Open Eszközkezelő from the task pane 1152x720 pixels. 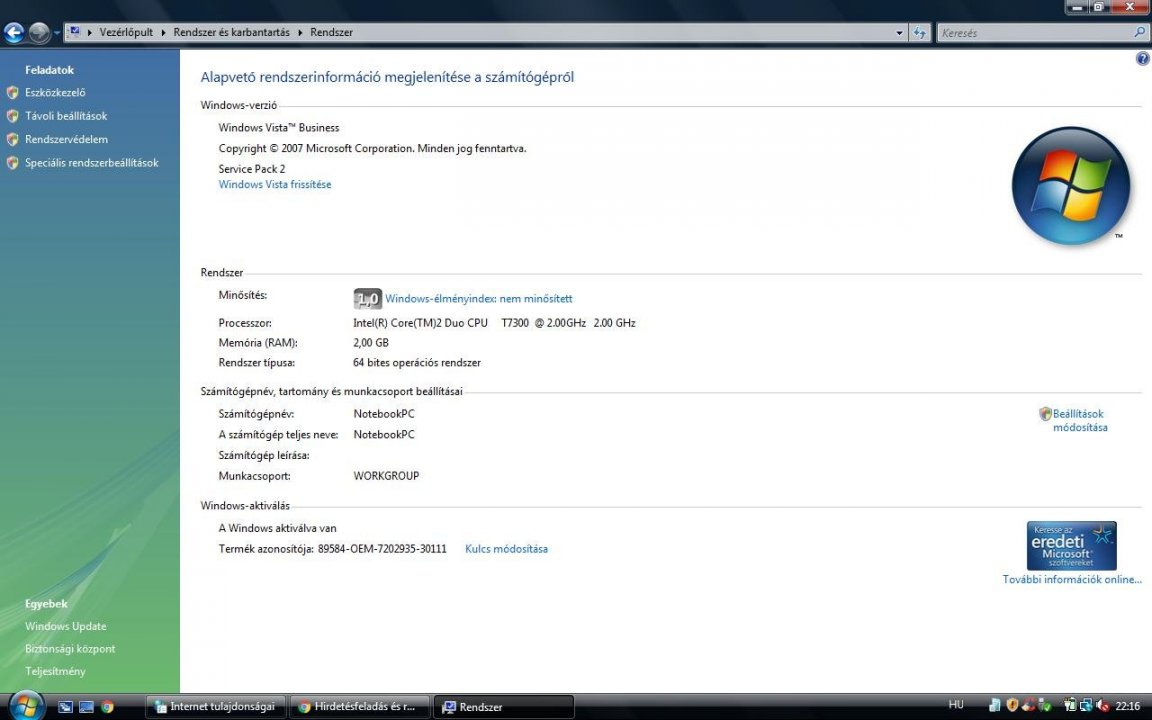point(55,93)
